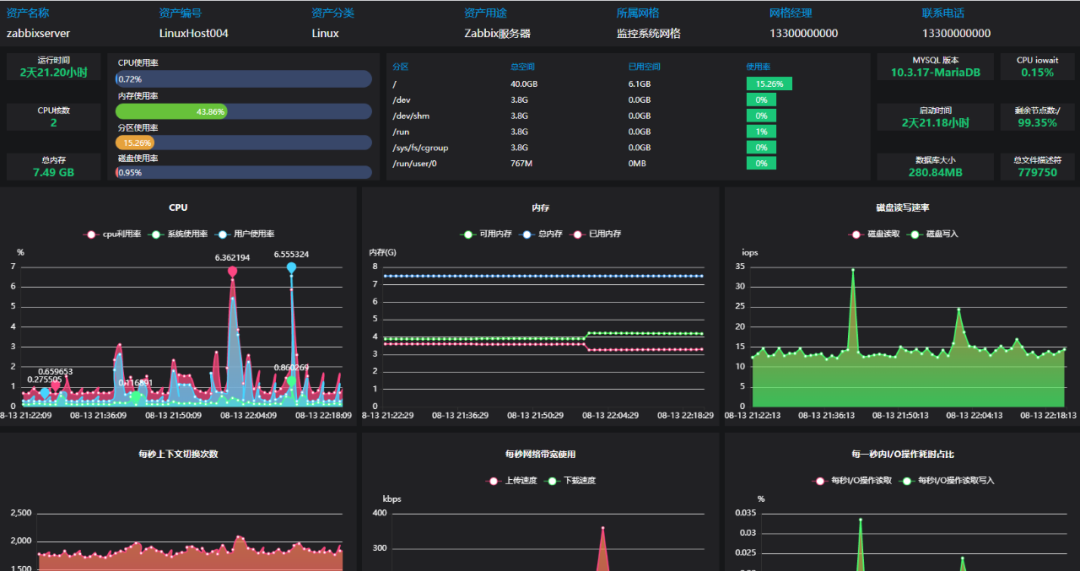
Task: Click the 40.0GB total space value
Action: [523, 84]
